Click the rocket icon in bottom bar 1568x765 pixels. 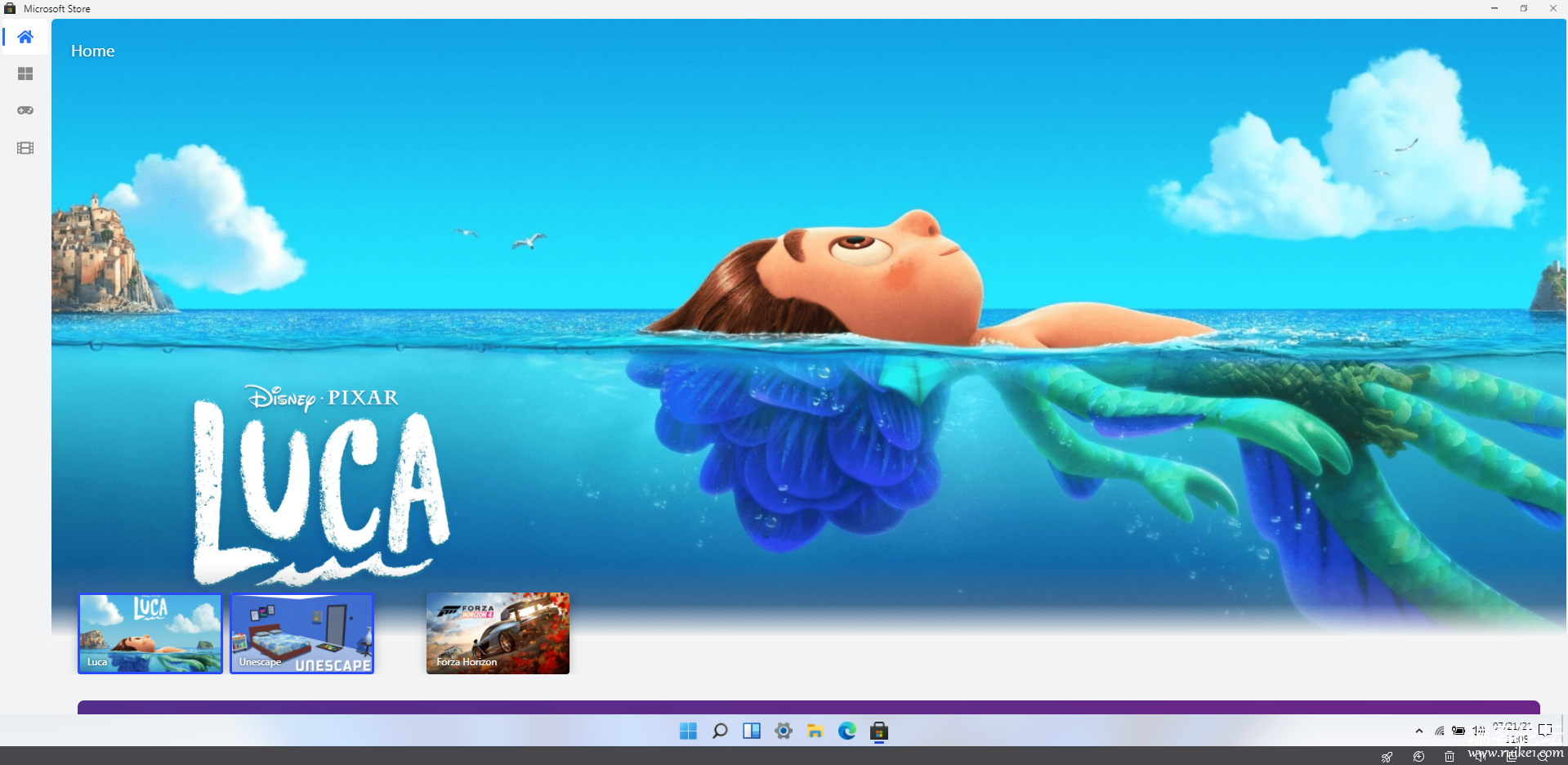click(1387, 757)
